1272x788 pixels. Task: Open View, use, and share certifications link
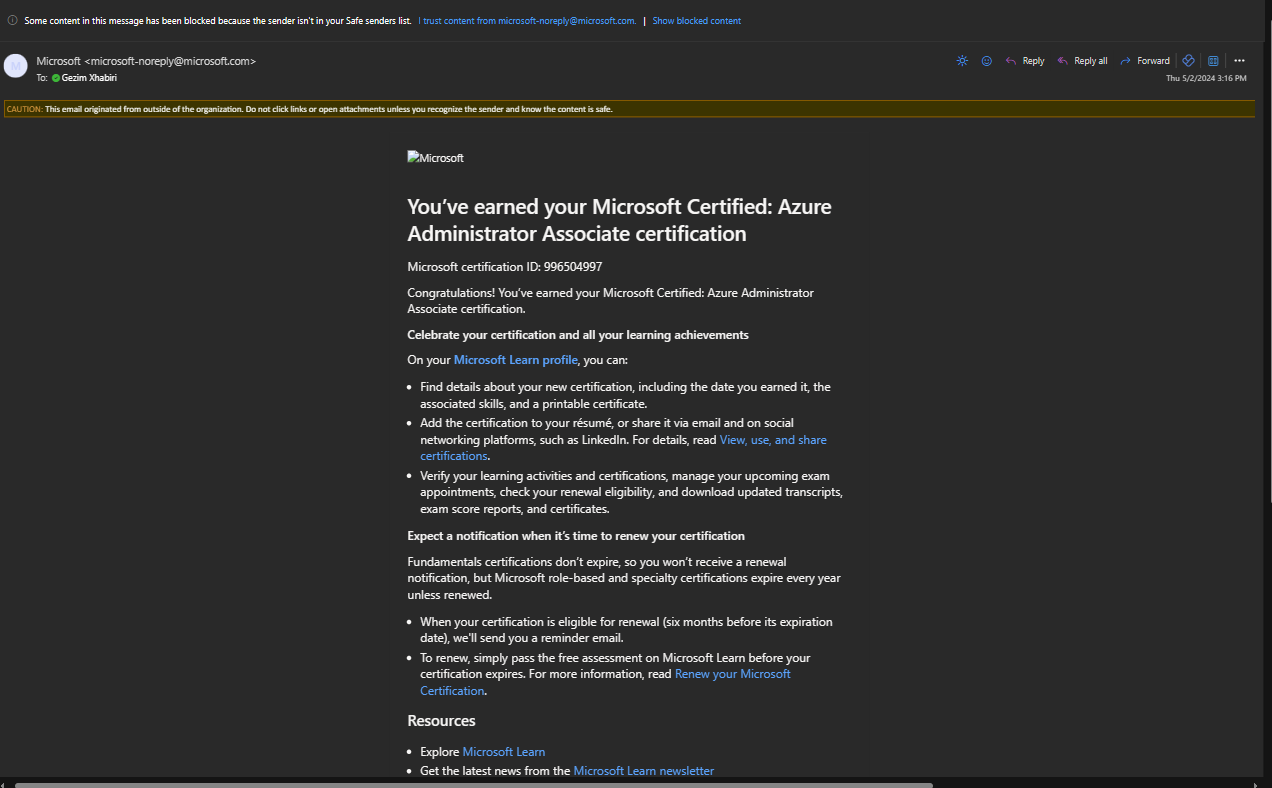[623, 448]
